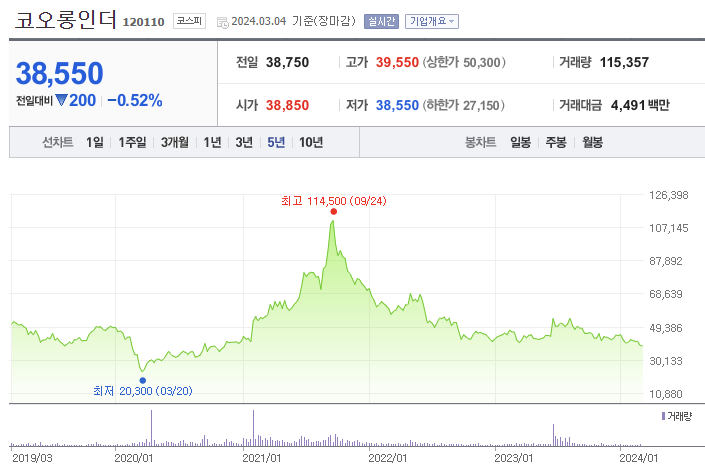
Task: Select the 5년 line chart tab
Action: point(276,142)
